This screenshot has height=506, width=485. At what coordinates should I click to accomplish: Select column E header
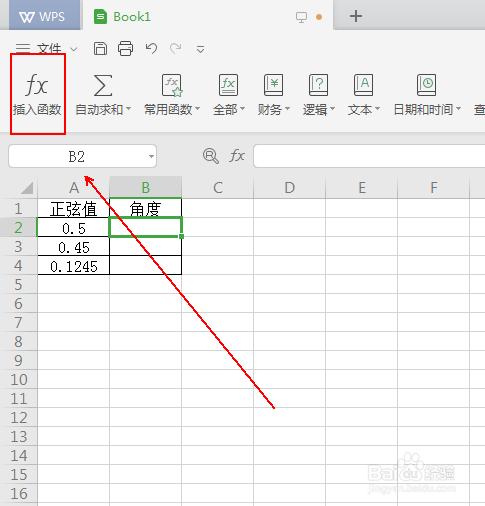pos(362,188)
